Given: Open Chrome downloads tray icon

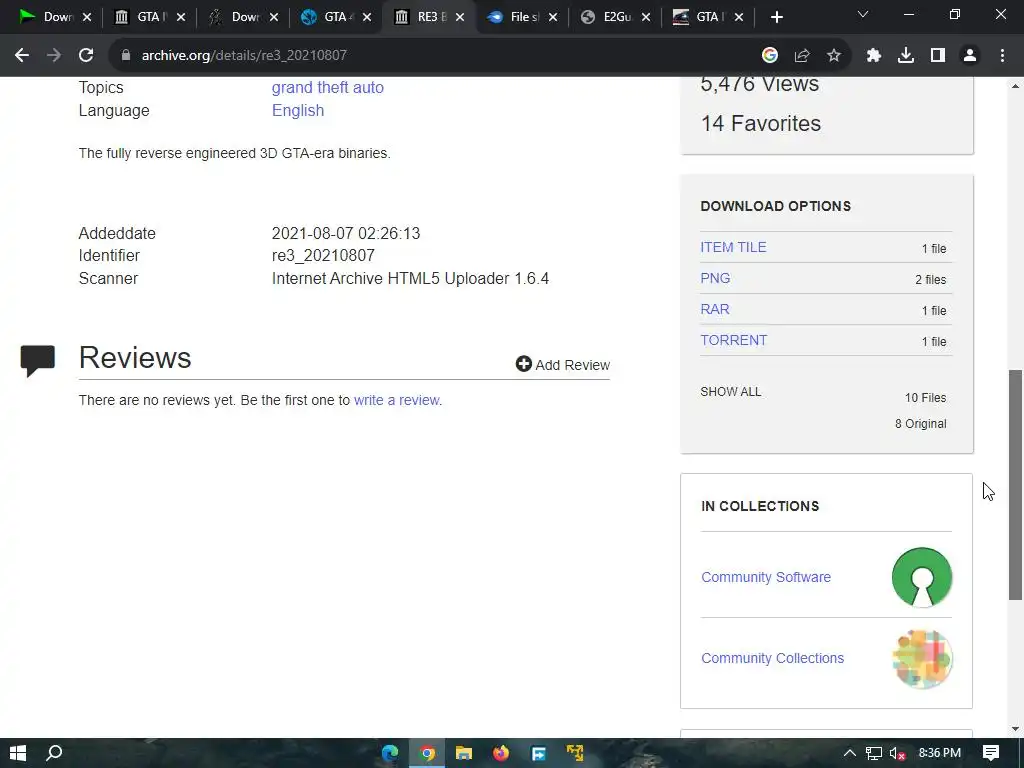Looking at the screenshot, I should point(906,56).
